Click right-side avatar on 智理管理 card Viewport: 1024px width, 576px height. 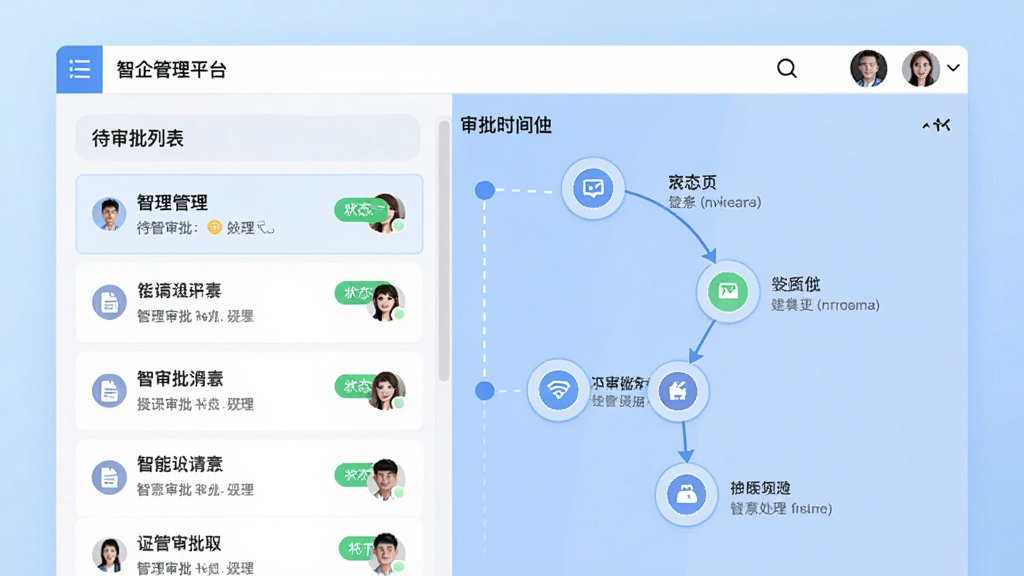pyautogui.click(x=387, y=213)
